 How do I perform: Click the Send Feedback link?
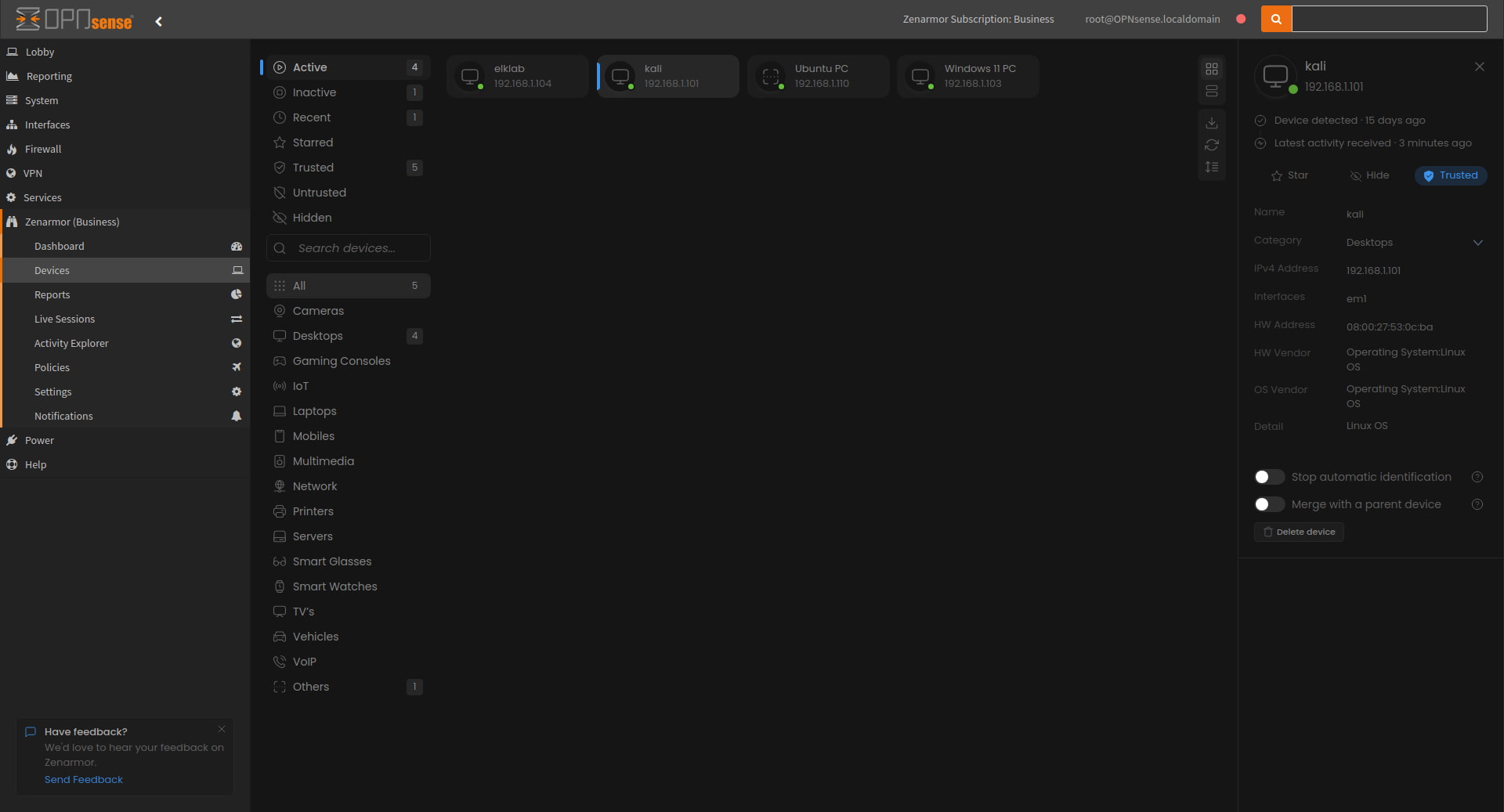(x=84, y=779)
